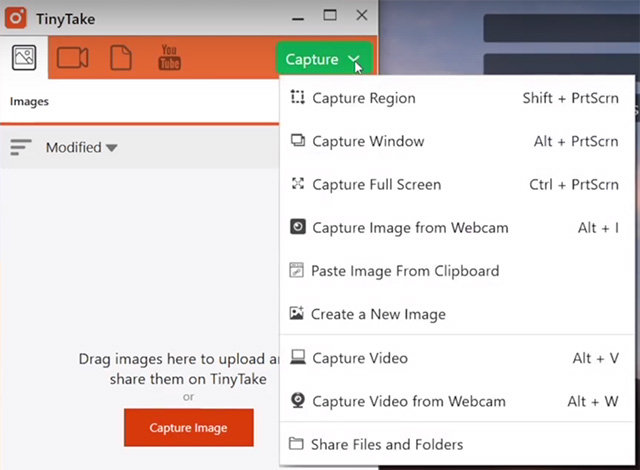Click the dashed-square Capture Region icon
Viewport: 640px width, 470px height.
click(298, 97)
